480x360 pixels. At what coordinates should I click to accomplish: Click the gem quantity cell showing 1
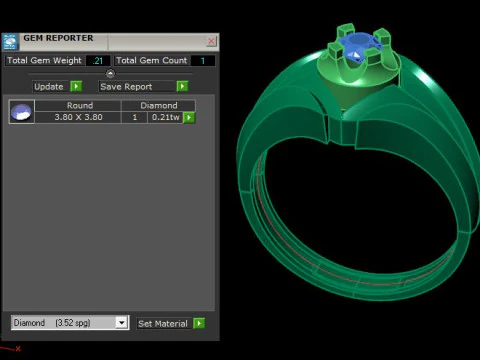(x=135, y=117)
